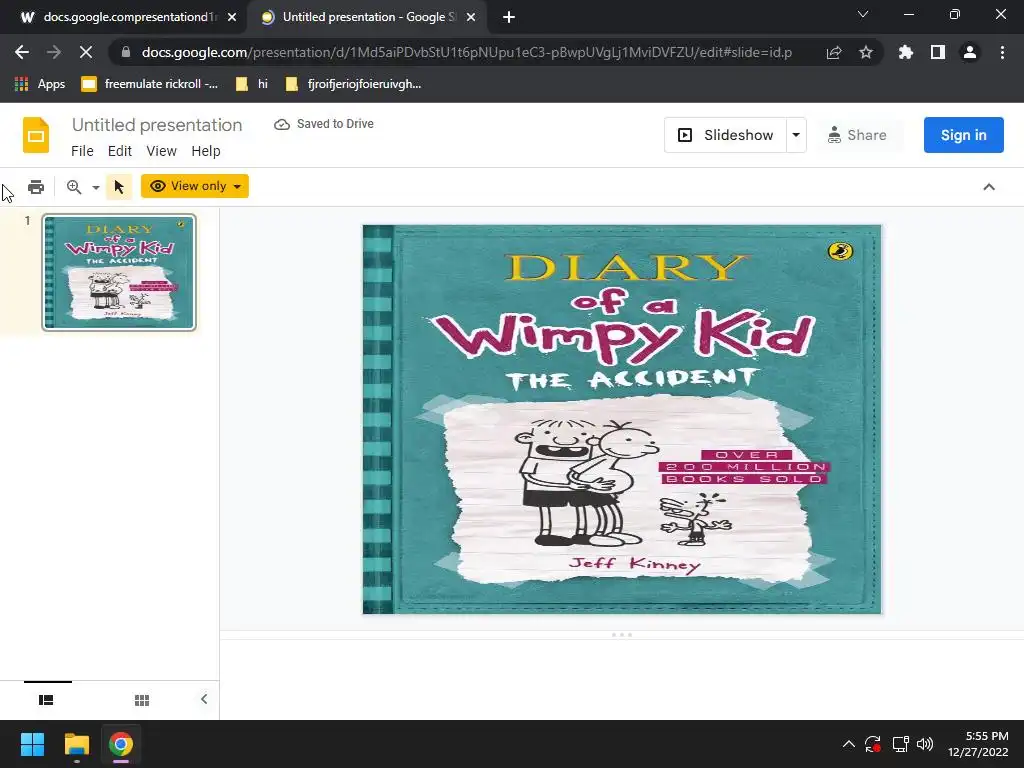Viewport: 1024px width, 768px height.
Task: Expand the Slideshow options dropdown arrow
Action: [x=796, y=135]
